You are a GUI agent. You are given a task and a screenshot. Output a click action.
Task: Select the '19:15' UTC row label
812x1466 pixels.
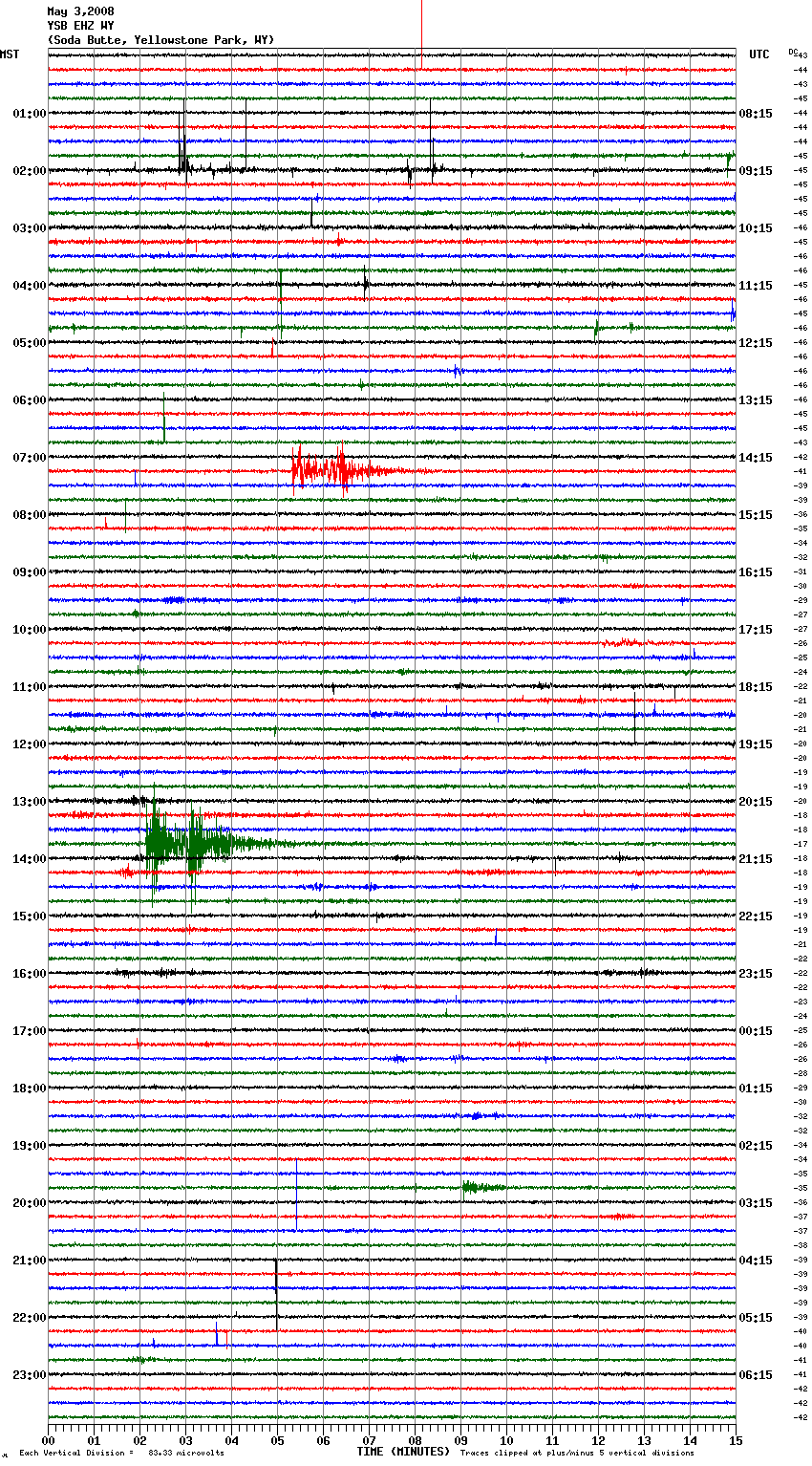point(756,744)
